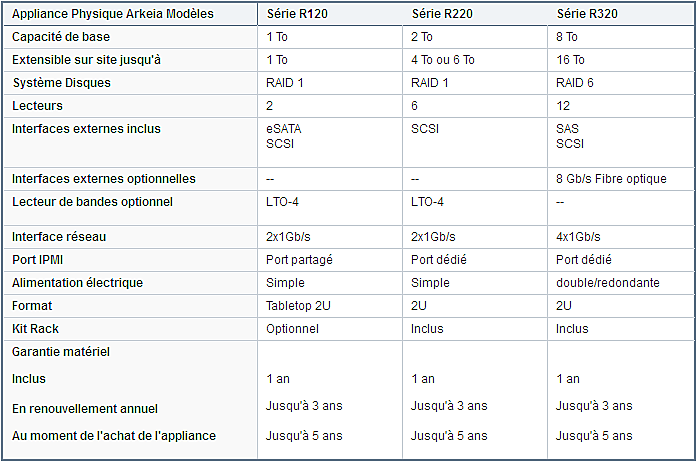The height and width of the screenshot is (462, 697).
Task: Select the '4x1Gb/s' cell
Action: click(x=578, y=237)
